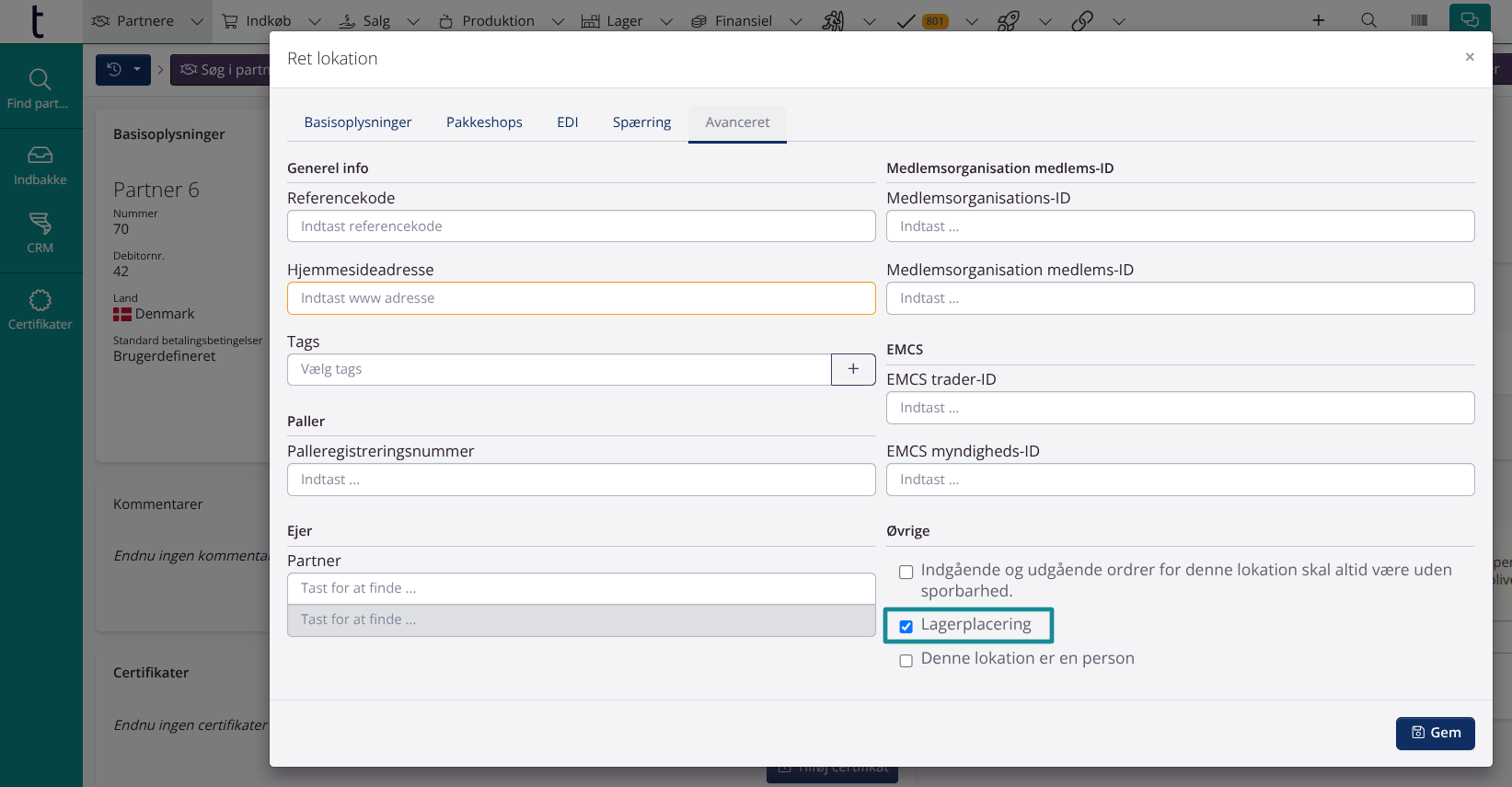Switch to the Spærring tab

pyautogui.click(x=641, y=122)
